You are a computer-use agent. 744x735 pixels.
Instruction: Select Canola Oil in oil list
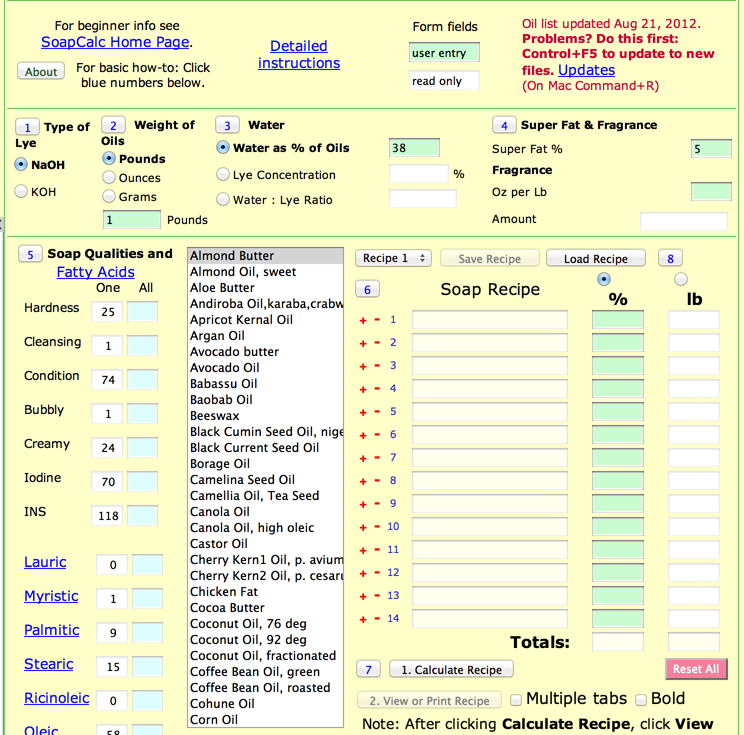[x=265, y=512]
